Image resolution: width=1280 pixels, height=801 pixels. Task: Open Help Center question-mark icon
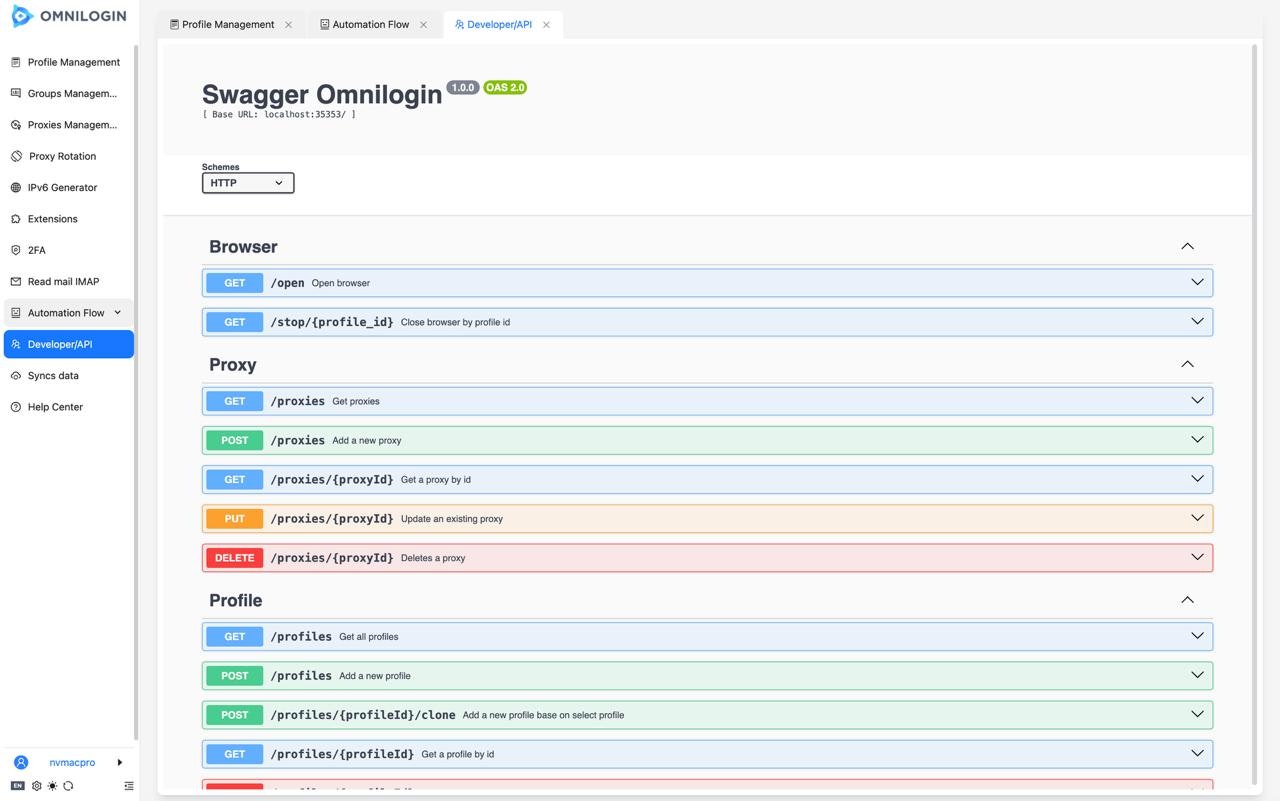coord(15,407)
